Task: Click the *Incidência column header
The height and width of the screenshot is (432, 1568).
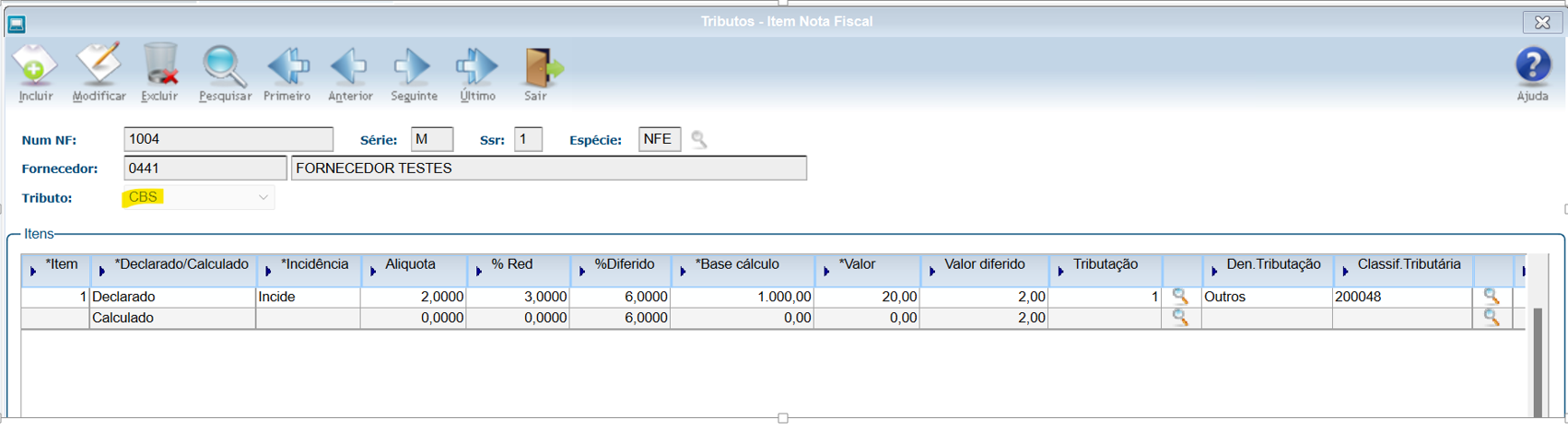Action: [309, 270]
